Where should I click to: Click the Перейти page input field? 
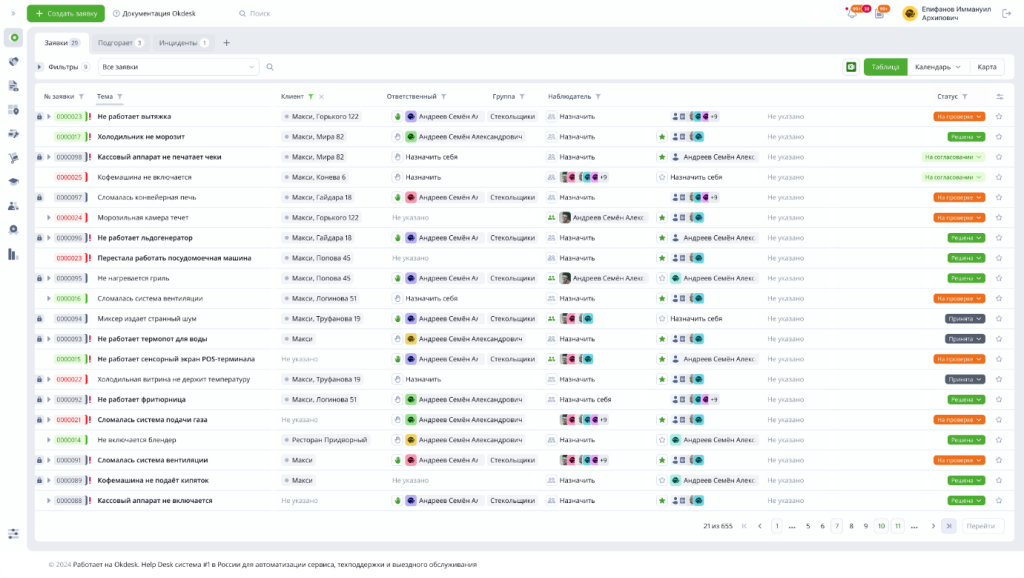point(982,526)
